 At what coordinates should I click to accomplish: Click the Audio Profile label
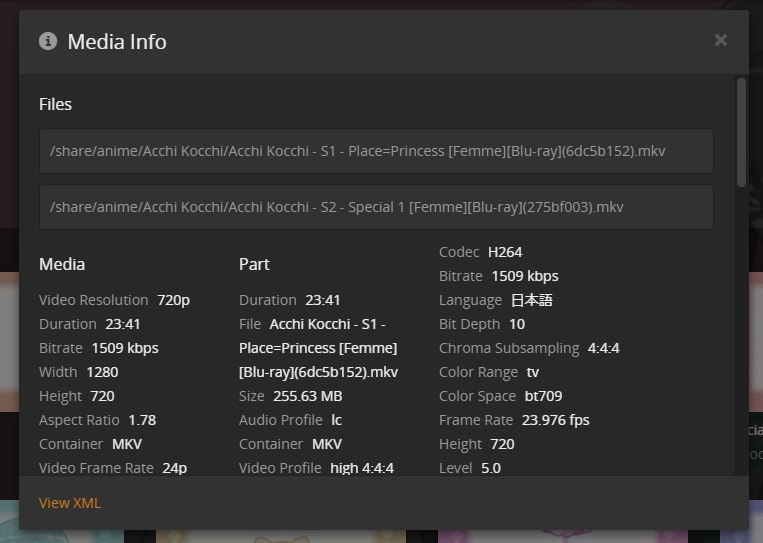coord(281,420)
